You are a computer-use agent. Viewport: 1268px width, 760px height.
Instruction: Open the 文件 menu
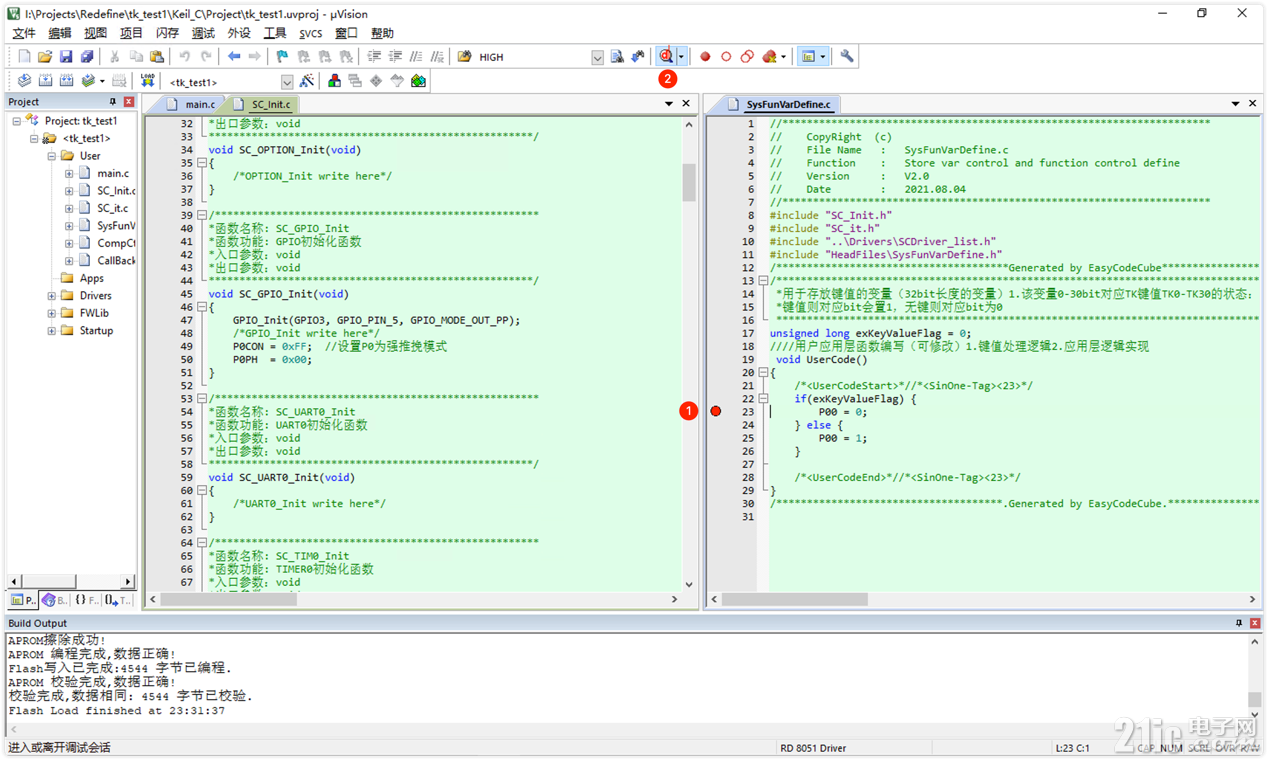[23, 33]
